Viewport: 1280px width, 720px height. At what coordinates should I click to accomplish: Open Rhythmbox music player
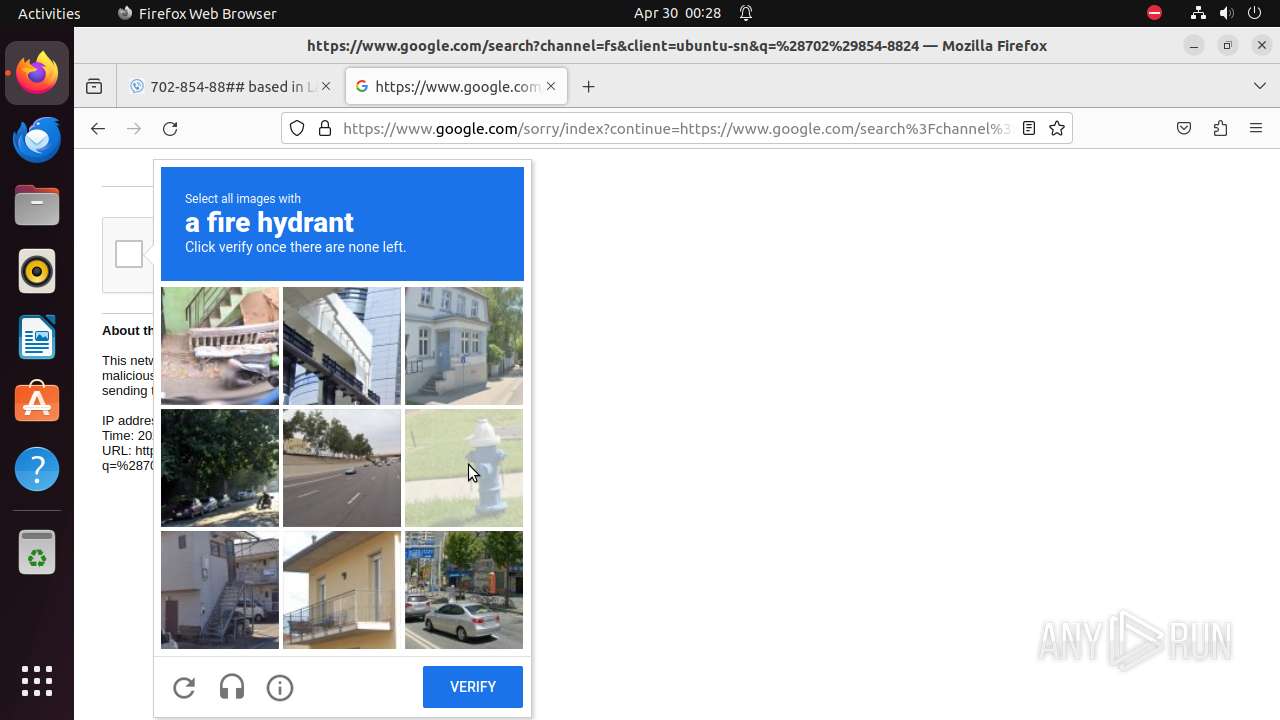click(x=37, y=271)
